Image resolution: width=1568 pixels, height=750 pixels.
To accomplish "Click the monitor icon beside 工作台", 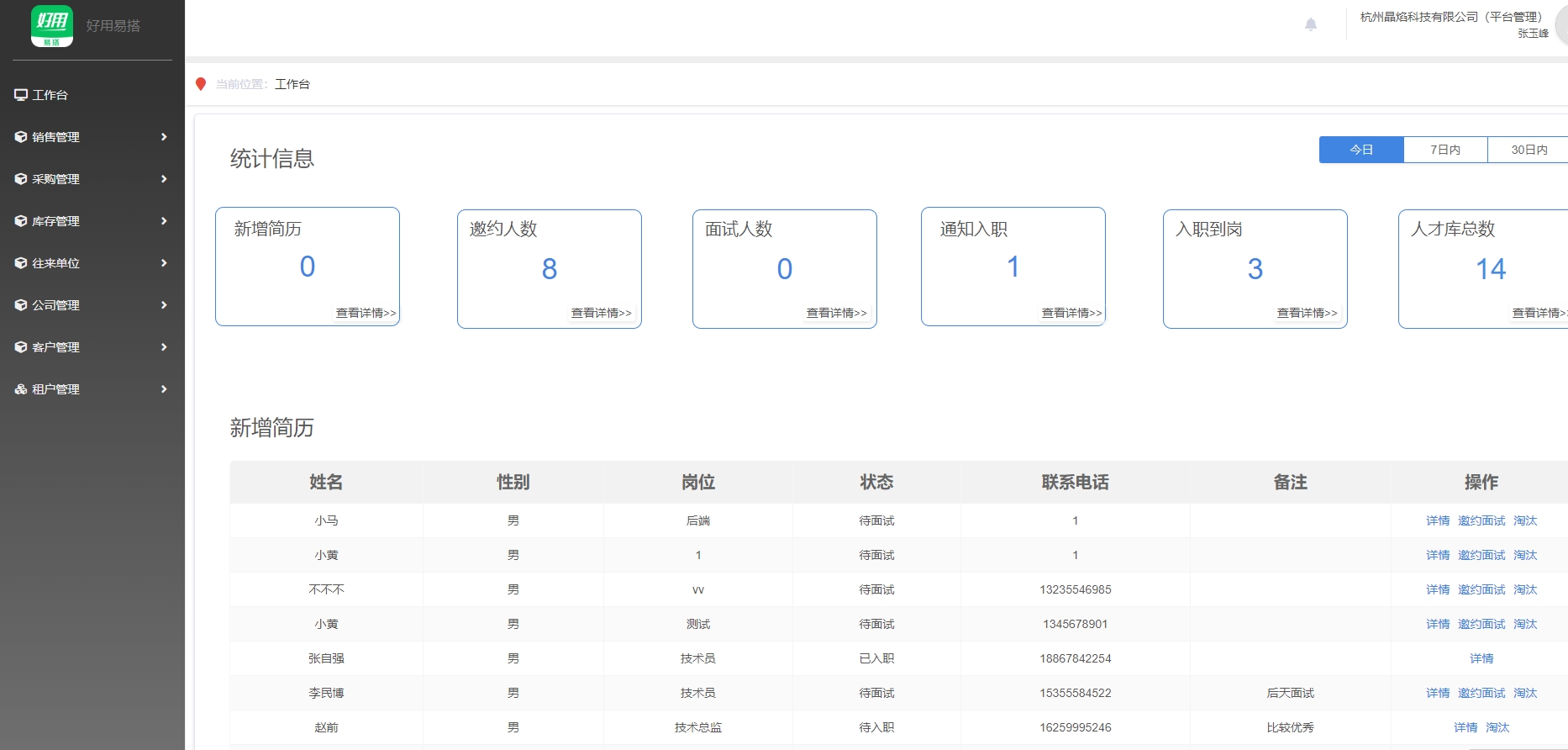I will 21,95.
